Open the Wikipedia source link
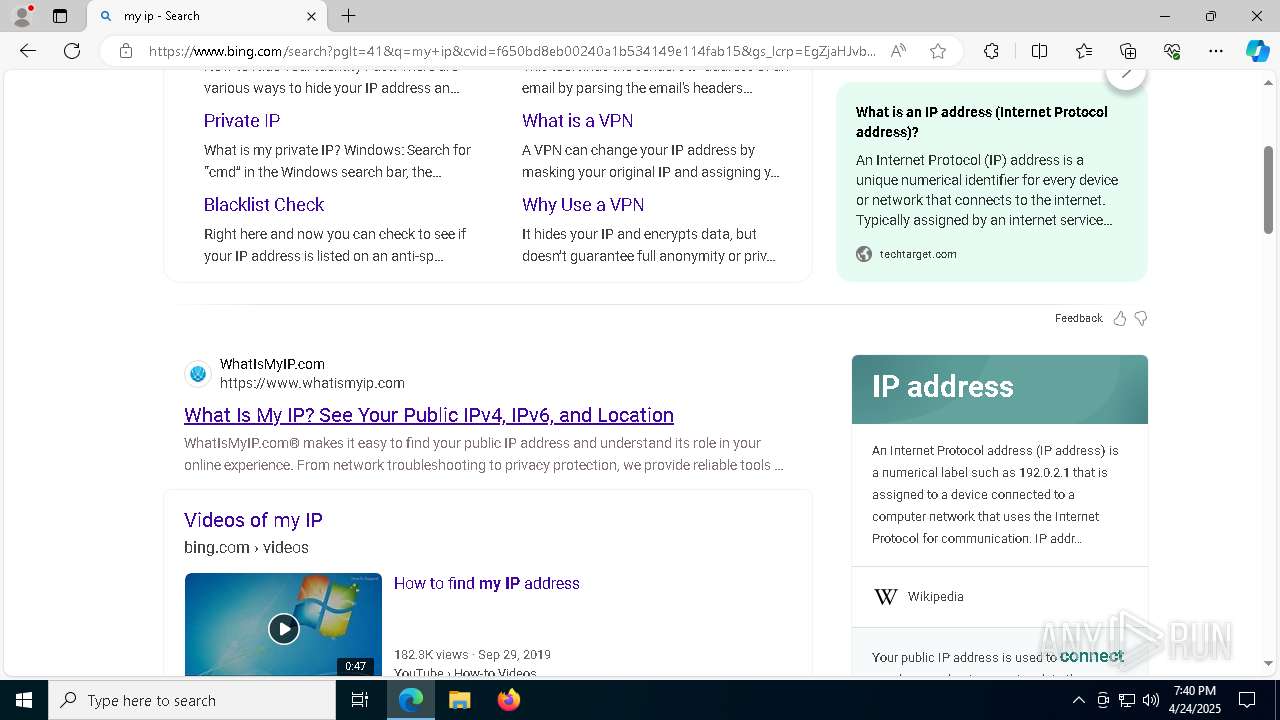The image size is (1280, 720). [x=936, y=597]
